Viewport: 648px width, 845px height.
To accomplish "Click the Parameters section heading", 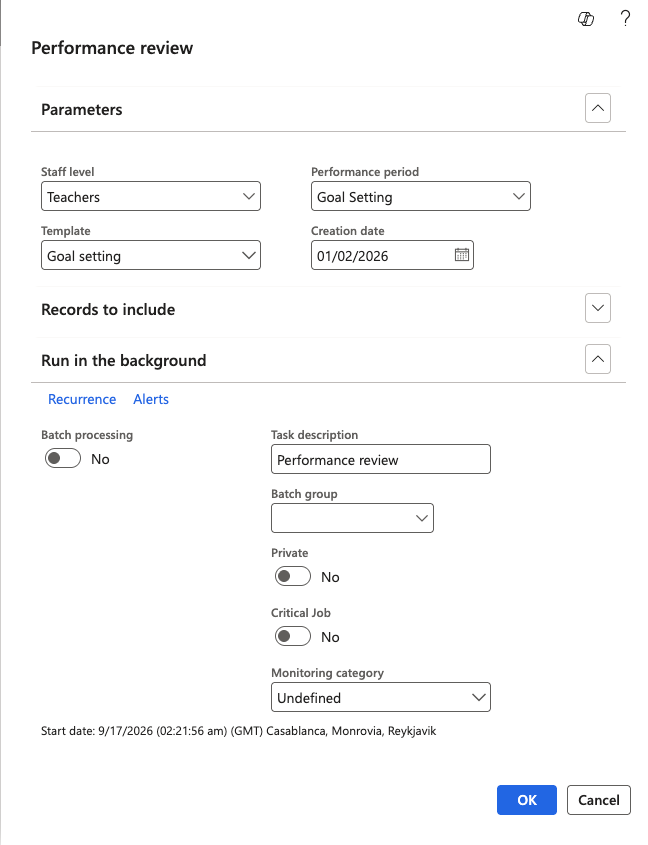I will (x=82, y=109).
